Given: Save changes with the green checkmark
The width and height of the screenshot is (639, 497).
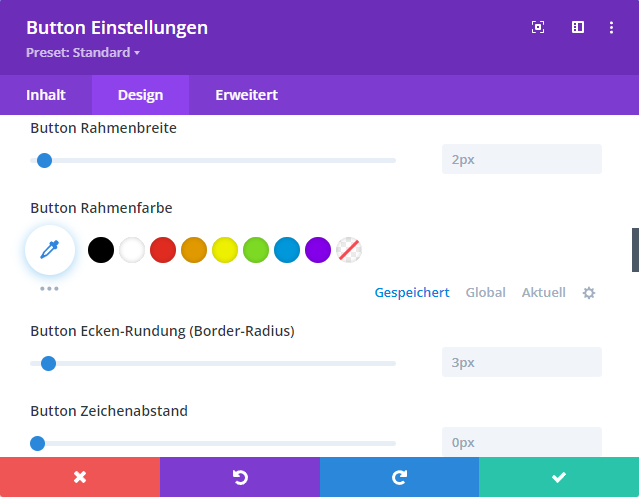Looking at the screenshot, I should (559, 477).
